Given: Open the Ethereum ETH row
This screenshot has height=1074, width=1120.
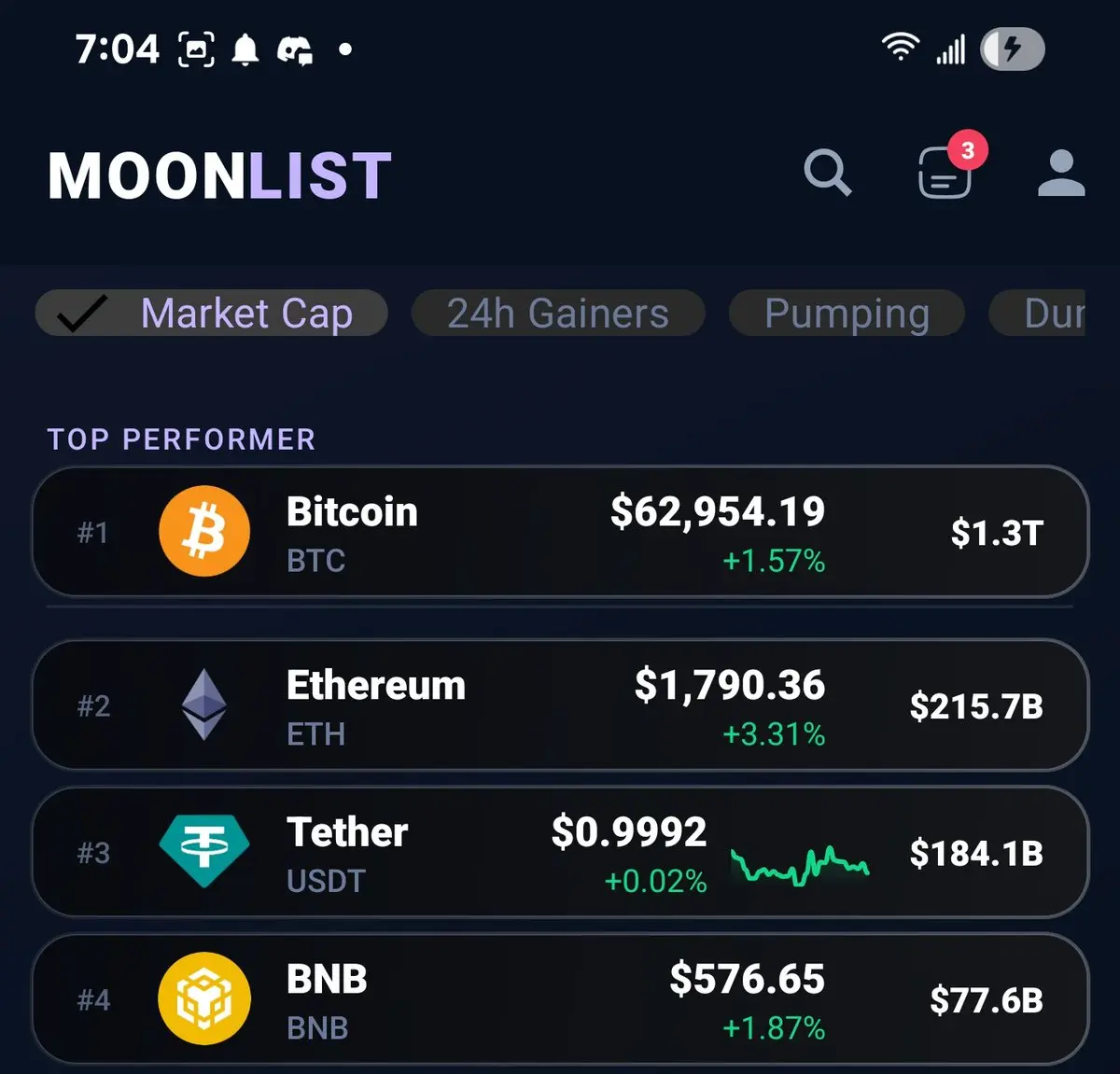Looking at the screenshot, I should tap(560, 705).
